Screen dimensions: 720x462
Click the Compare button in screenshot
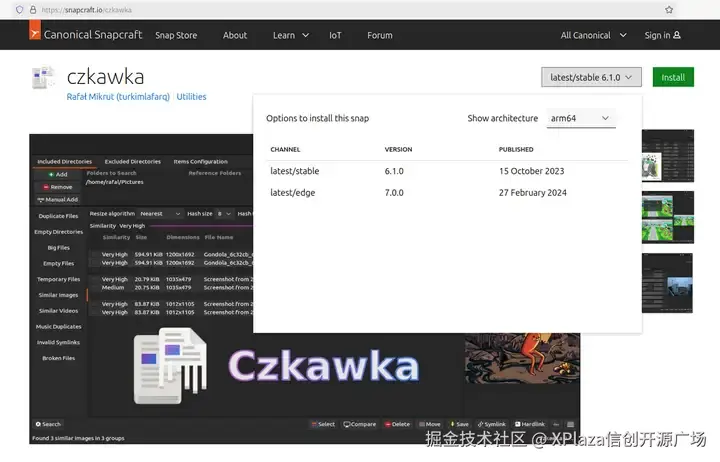(360, 424)
